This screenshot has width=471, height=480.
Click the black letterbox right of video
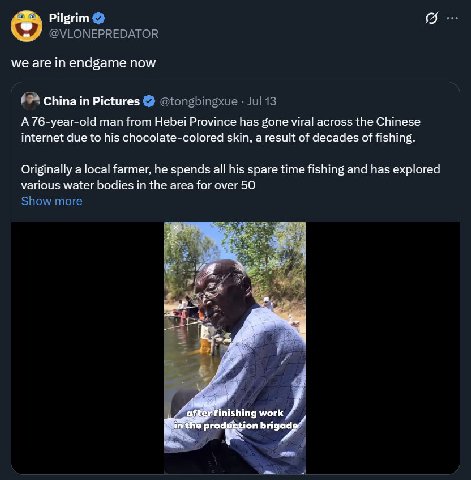click(383, 348)
